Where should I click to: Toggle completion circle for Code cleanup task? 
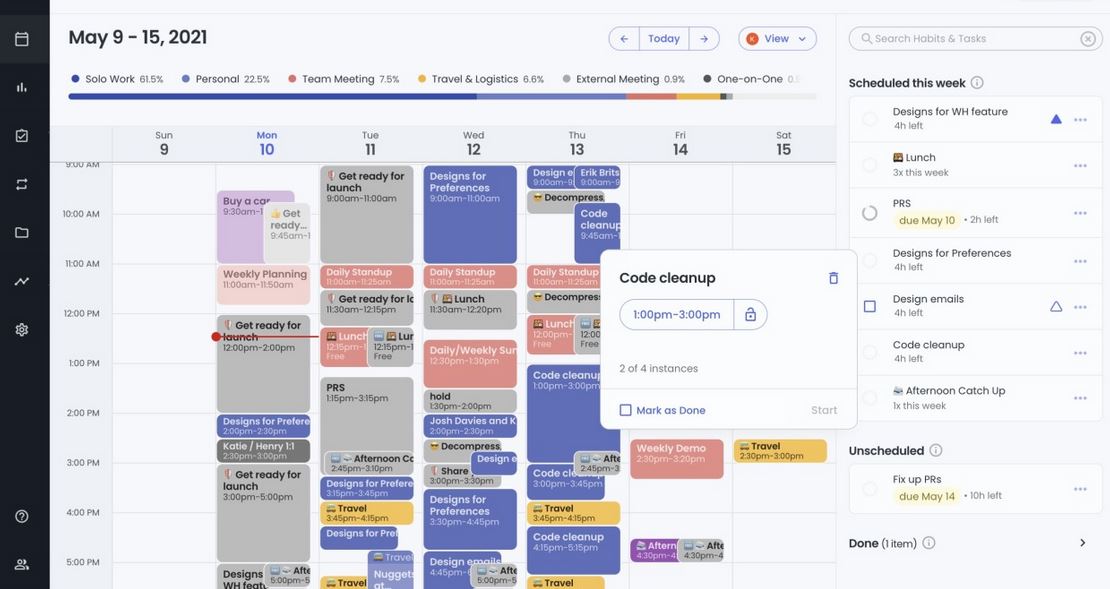tap(870, 352)
